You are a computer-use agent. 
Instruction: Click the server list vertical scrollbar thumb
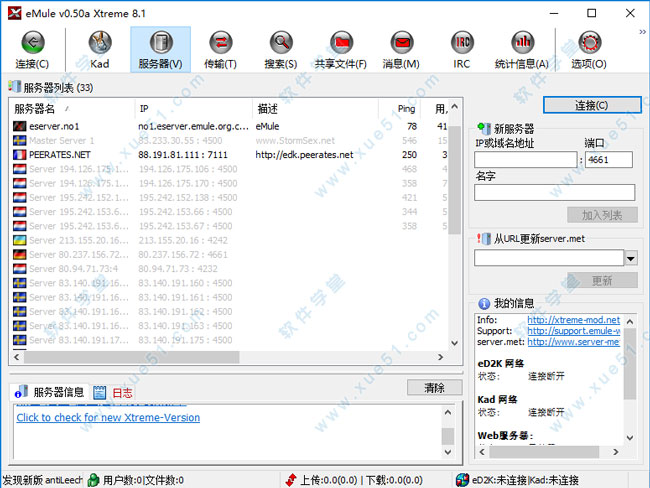pyautogui.click(x=455, y=180)
